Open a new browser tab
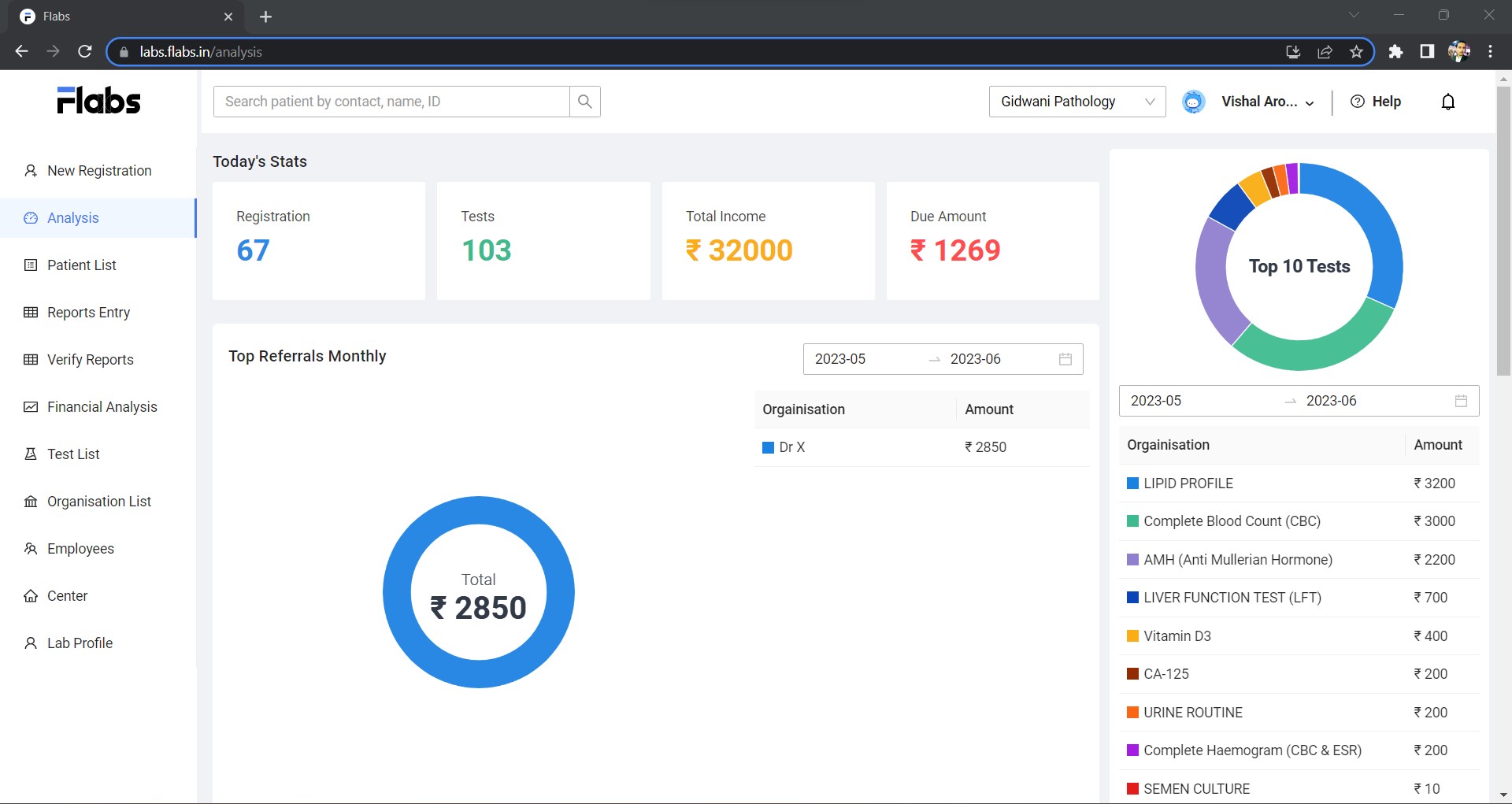This screenshot has height=804, width=1512. pos(265,17)
